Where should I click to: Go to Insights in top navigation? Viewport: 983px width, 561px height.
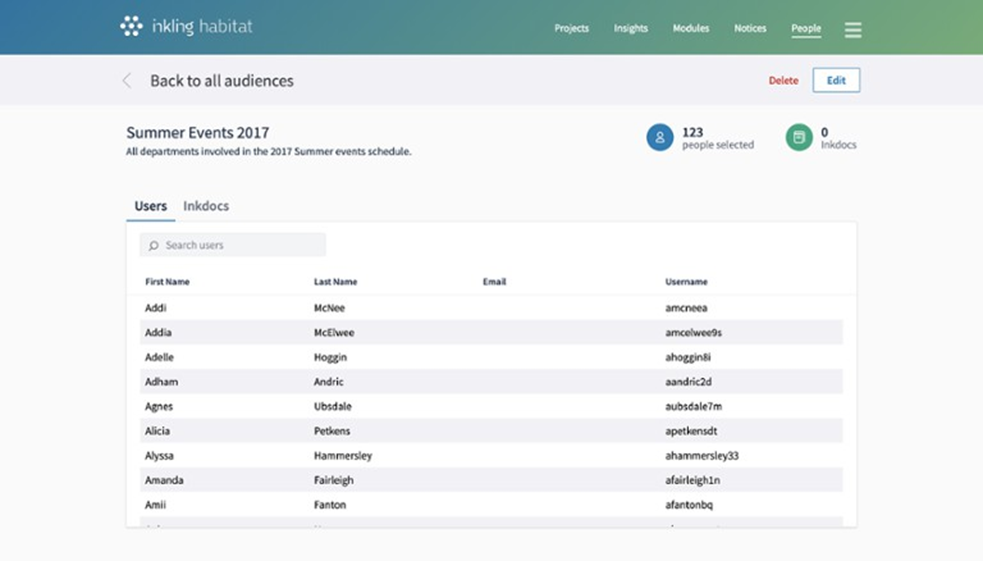point(630,29)
